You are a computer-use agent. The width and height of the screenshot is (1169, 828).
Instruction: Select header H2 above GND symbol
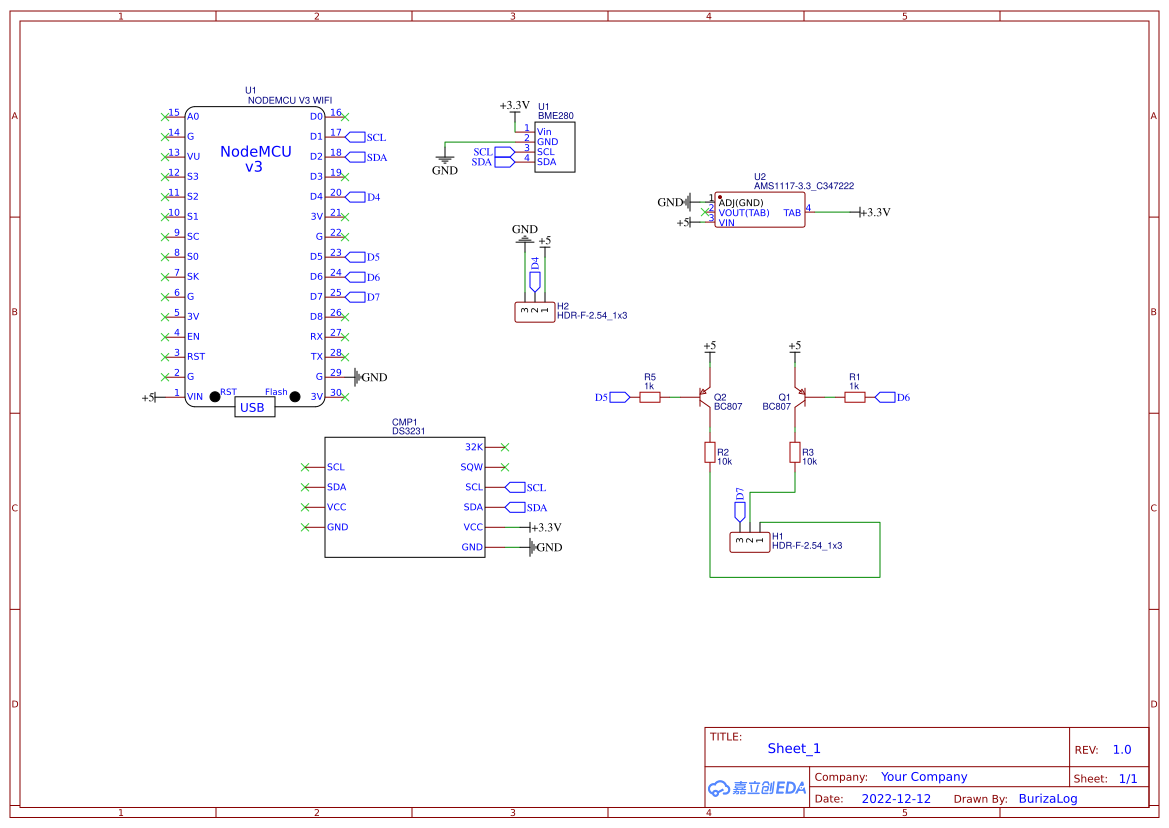coord(534,310)
